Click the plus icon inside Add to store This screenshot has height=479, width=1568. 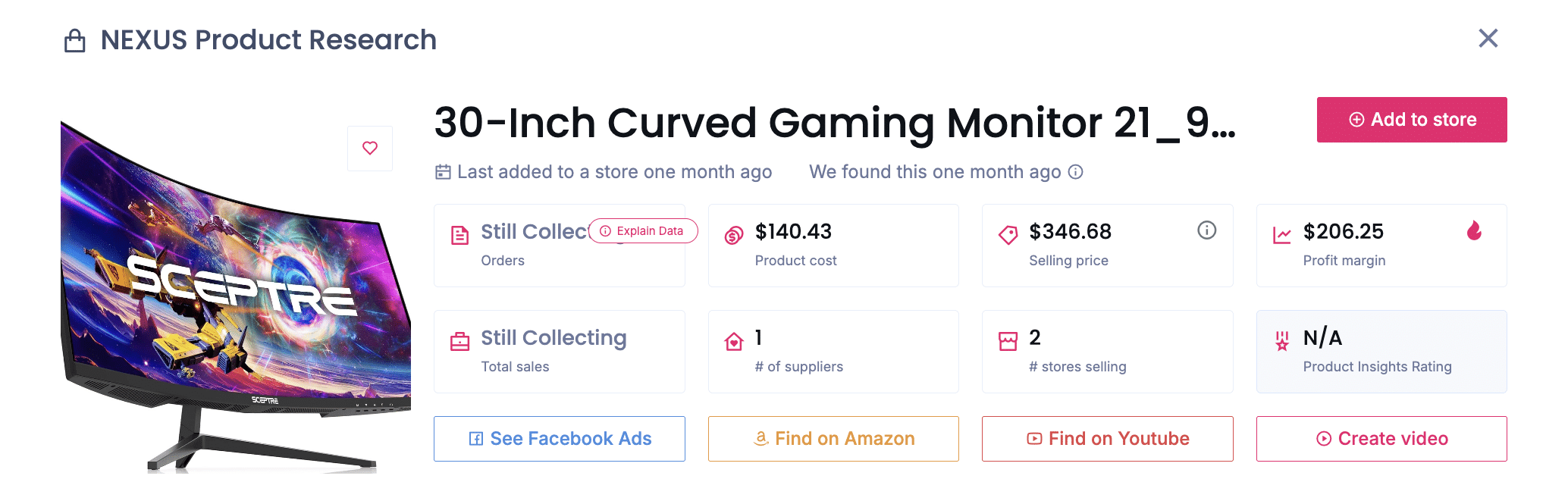(1356, 119)
